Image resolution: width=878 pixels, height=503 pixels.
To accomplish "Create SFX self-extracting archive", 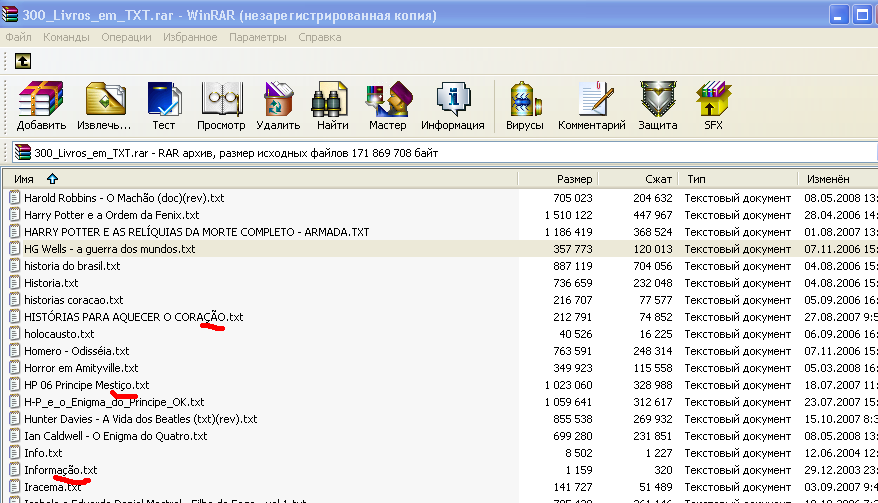I will pos(713,106).
